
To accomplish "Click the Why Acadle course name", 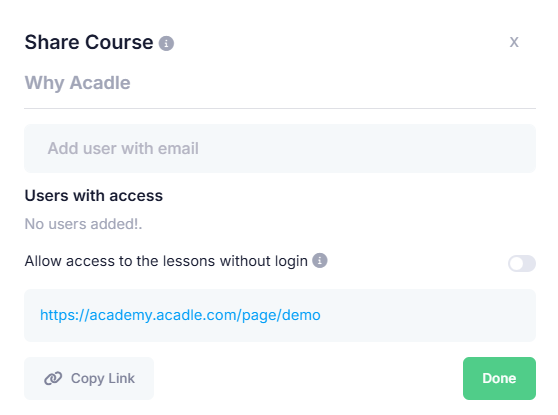I will coord(78,83).
